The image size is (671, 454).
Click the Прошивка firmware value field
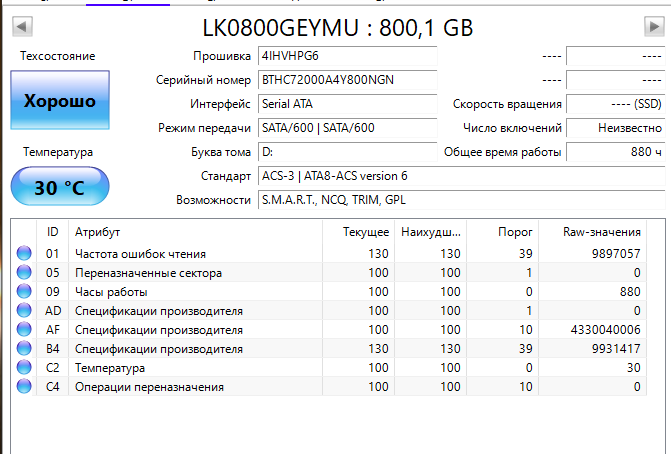332,55
